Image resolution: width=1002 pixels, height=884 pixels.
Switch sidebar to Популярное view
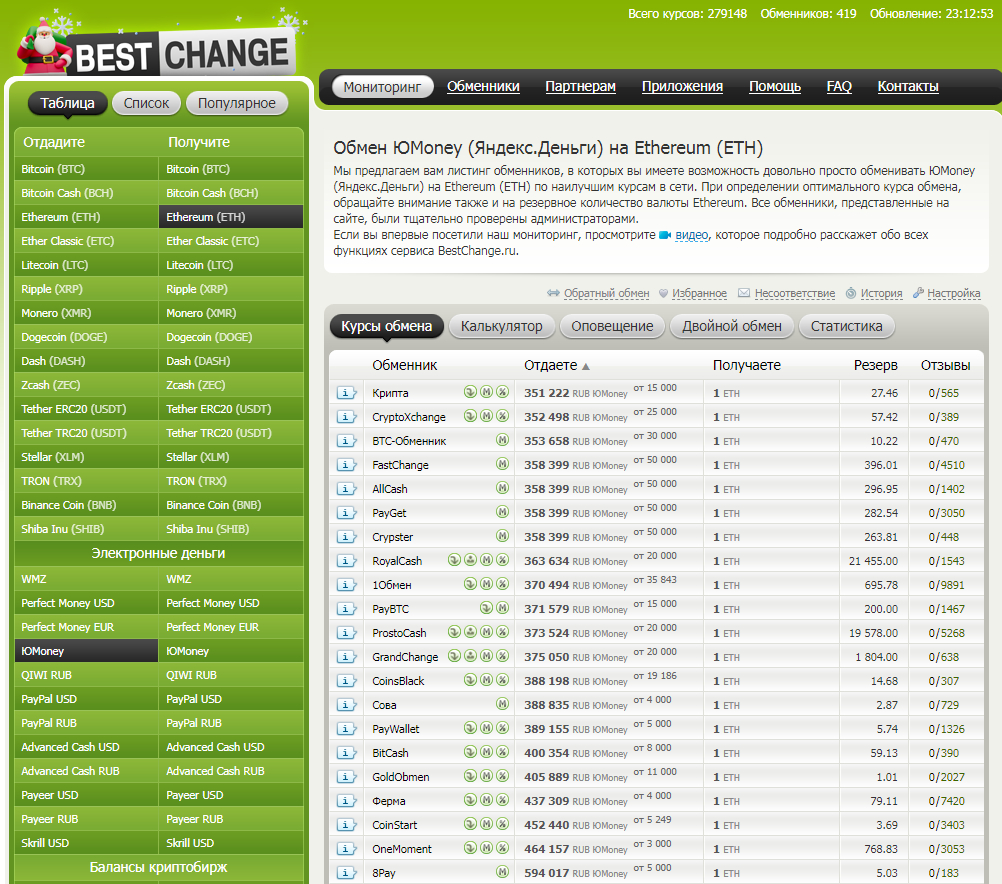(236, 103)
